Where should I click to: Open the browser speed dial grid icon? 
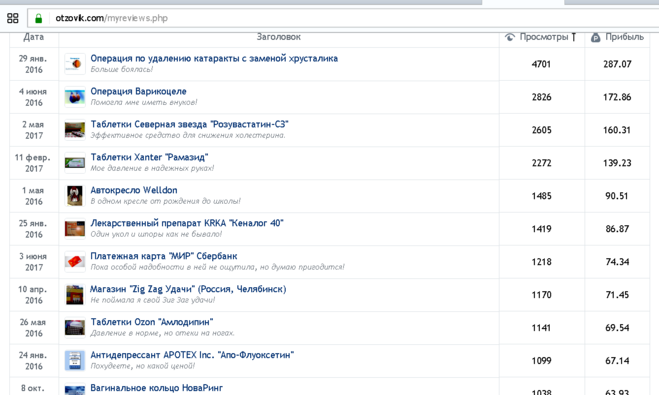click(13, 18)
